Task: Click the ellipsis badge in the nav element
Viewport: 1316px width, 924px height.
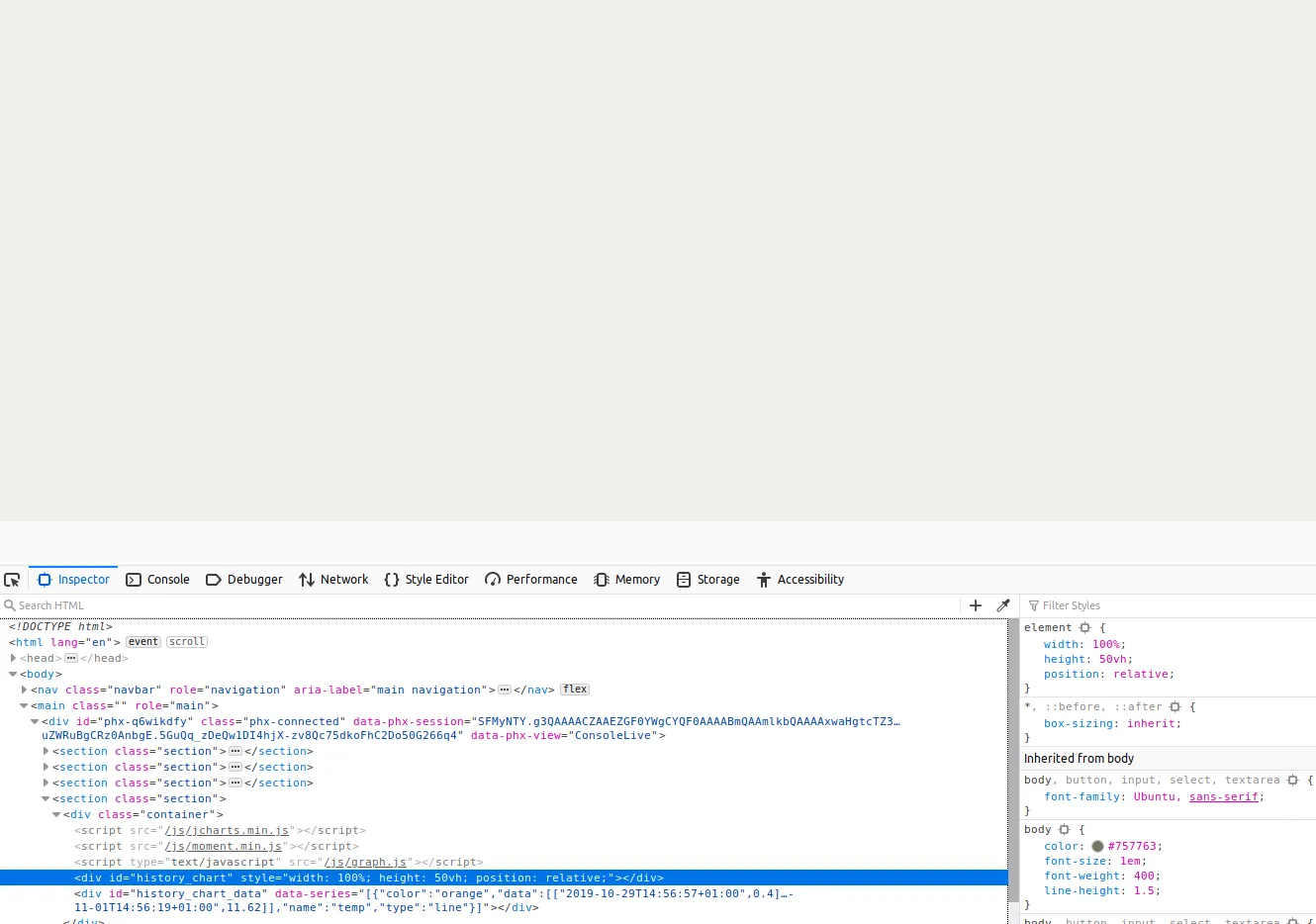Action: [505, 690]
